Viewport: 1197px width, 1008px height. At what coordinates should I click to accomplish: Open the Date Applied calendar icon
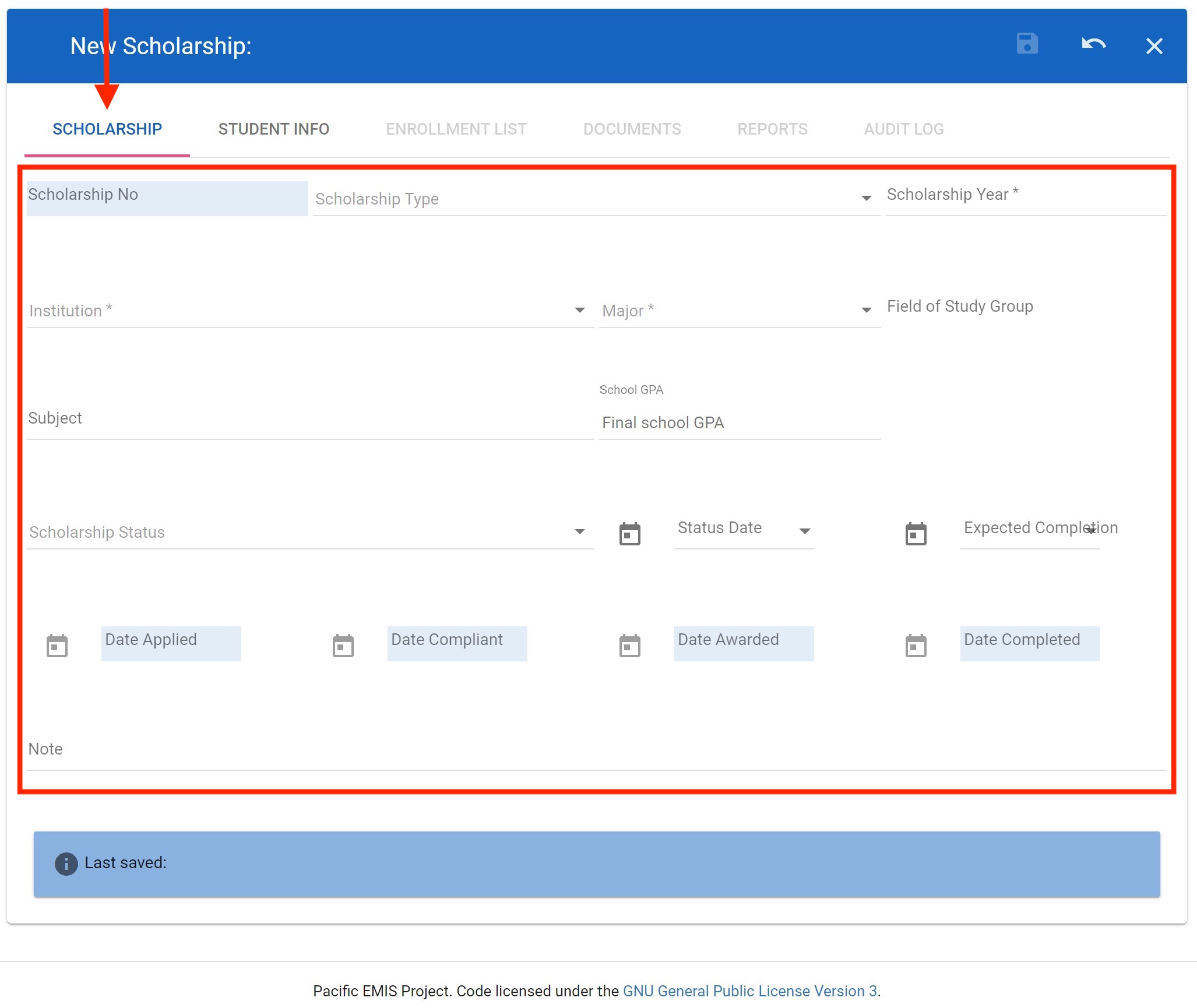(x=57, y=645)
